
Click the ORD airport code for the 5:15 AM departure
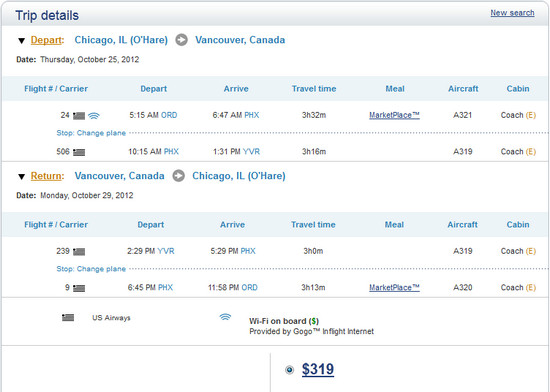click(x=169, y=115)
